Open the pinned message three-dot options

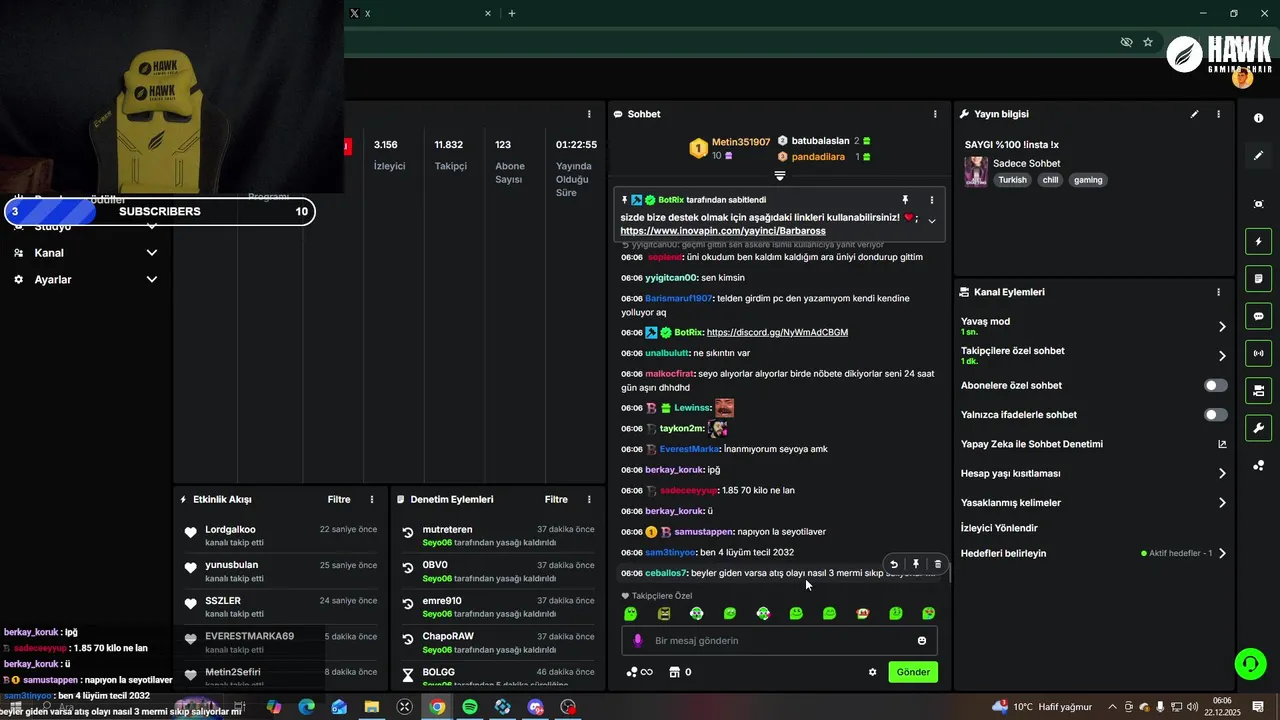tap(932, 200)
